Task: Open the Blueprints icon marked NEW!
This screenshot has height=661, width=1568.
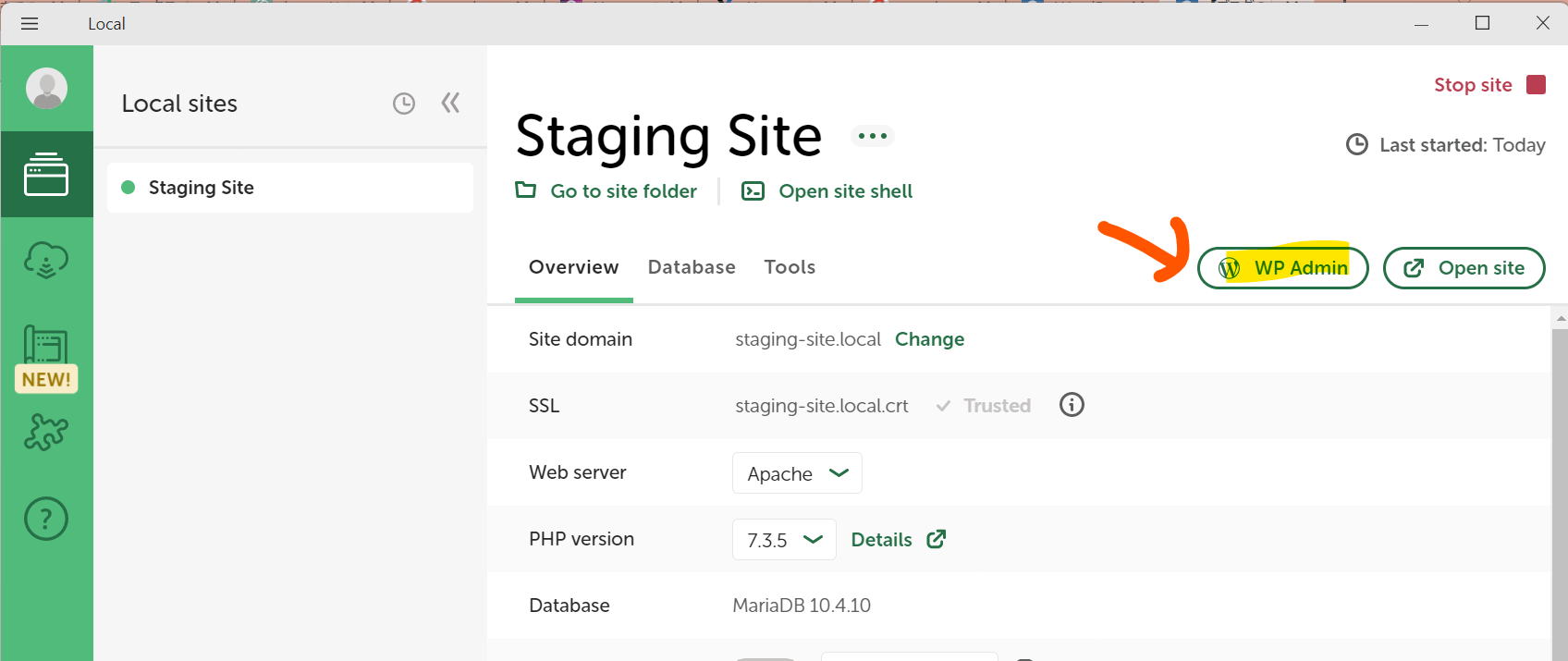Action: coord(46,358)
